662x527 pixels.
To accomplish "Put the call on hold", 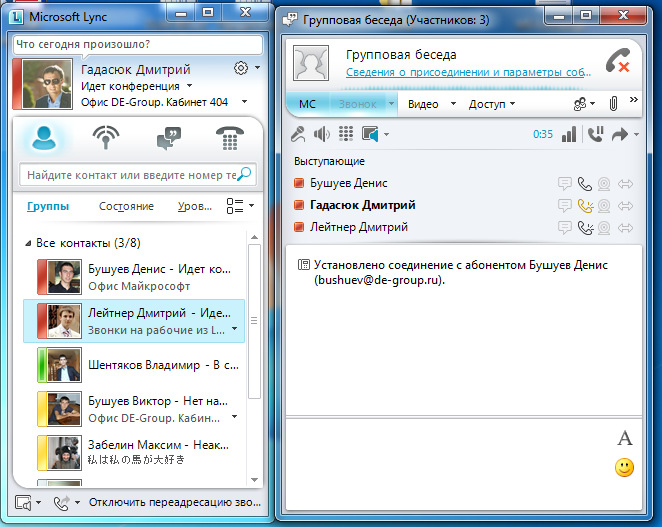I will point(596,134).
